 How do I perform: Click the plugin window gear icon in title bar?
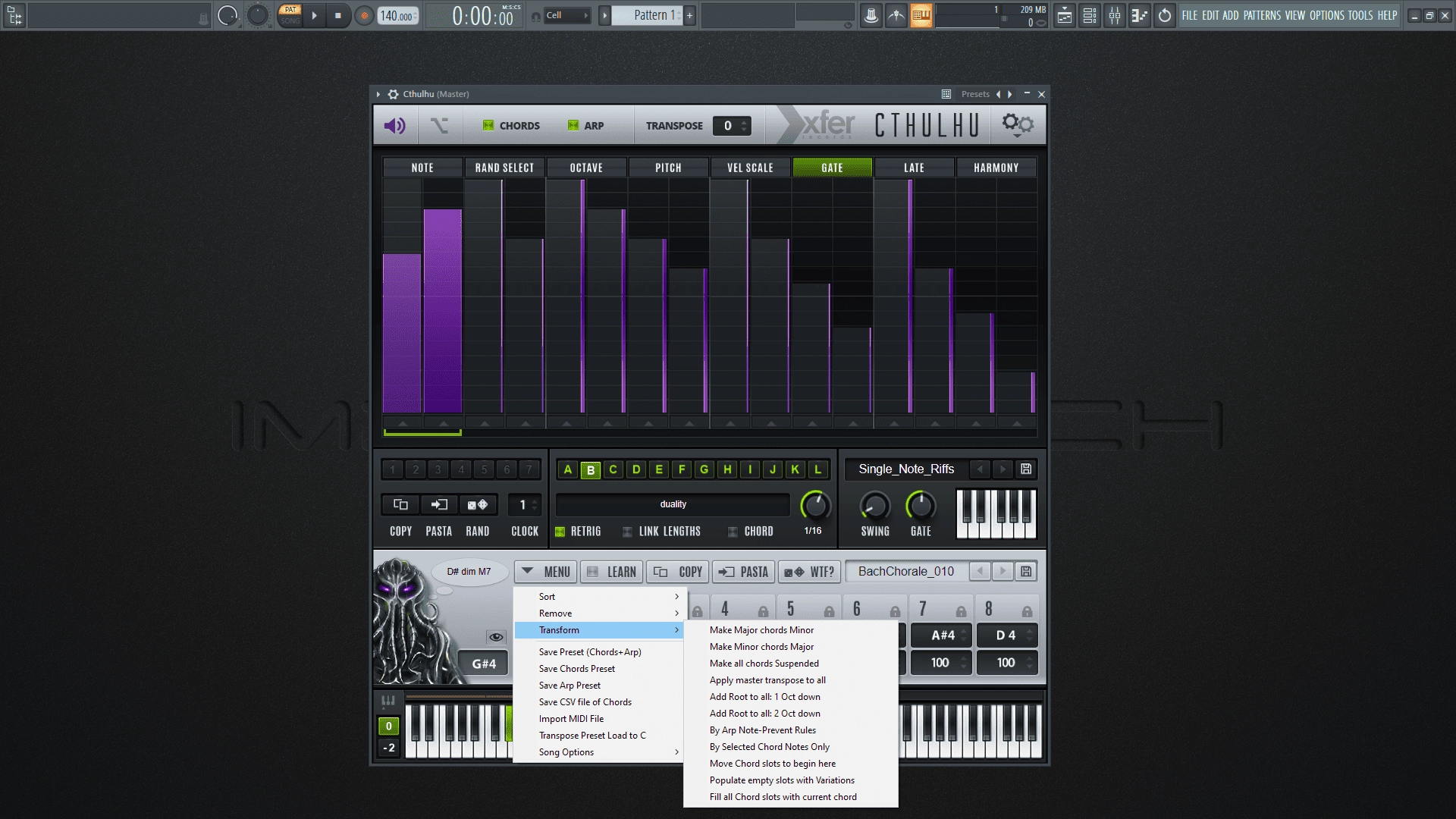pos(393,94)
